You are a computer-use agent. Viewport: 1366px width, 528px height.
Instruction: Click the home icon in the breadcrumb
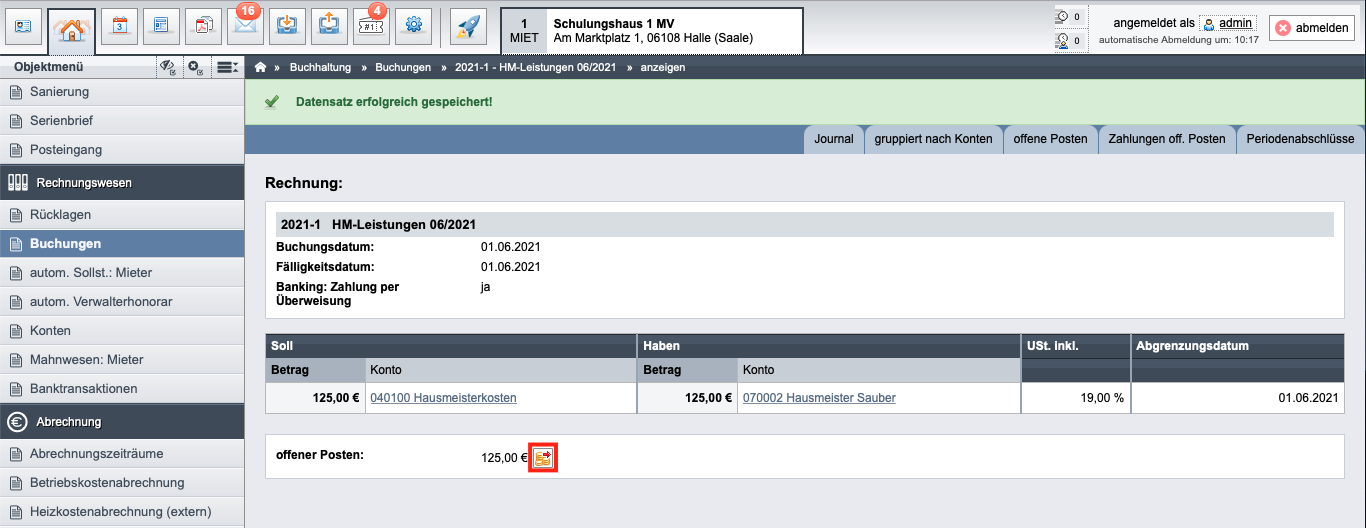(x=261, y=68)
